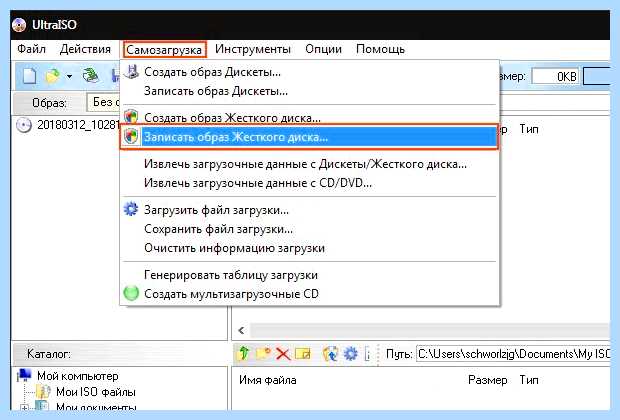
Task: Click the Каталог label header
Action: pos(49,354)
